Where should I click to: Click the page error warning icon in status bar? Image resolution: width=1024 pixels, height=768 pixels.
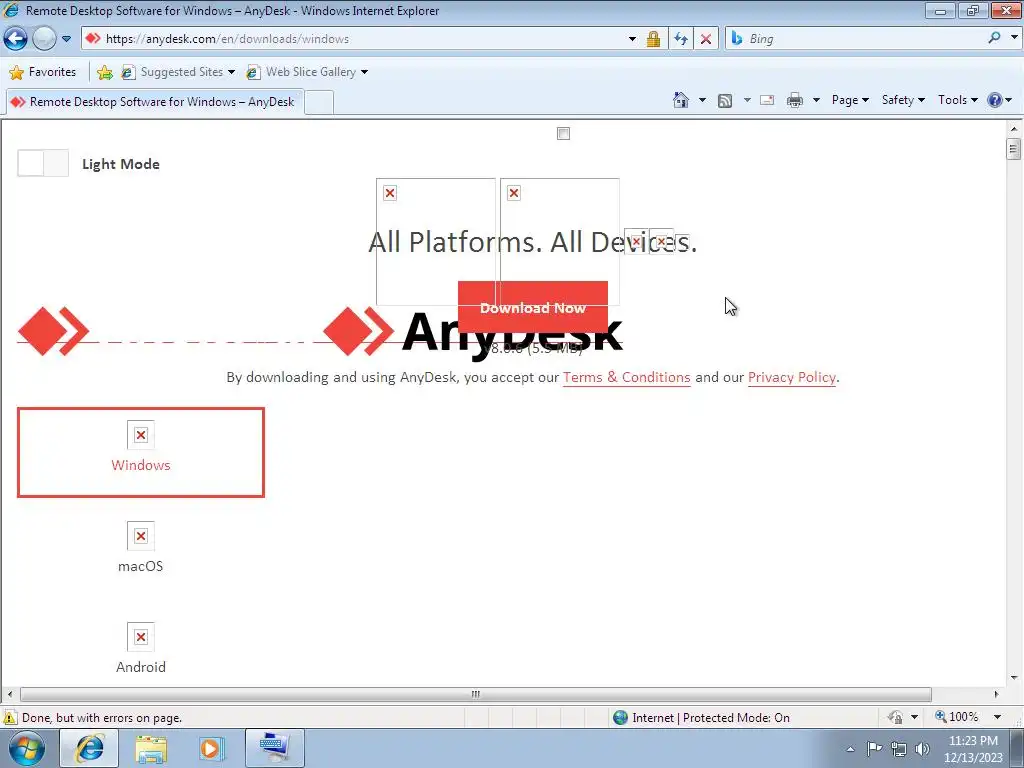point(10,717)
